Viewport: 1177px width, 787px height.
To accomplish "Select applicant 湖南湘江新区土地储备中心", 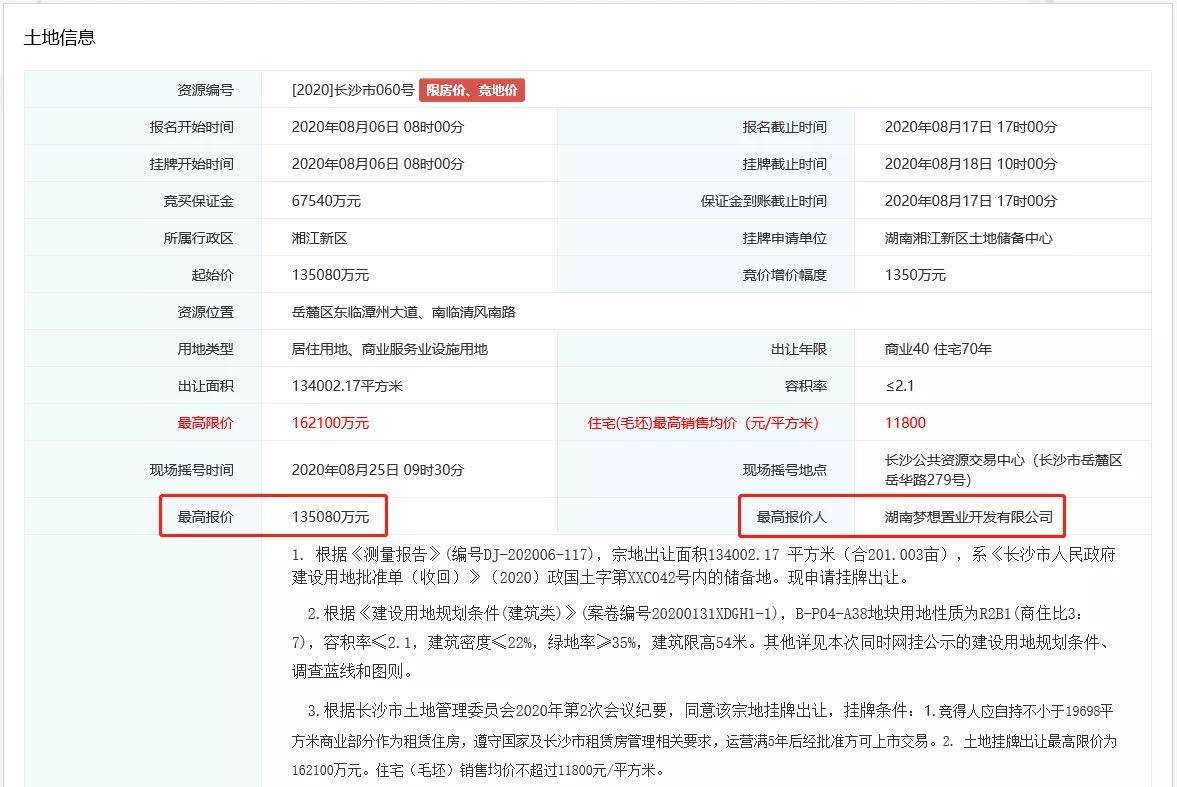I will tap(968, 238).
